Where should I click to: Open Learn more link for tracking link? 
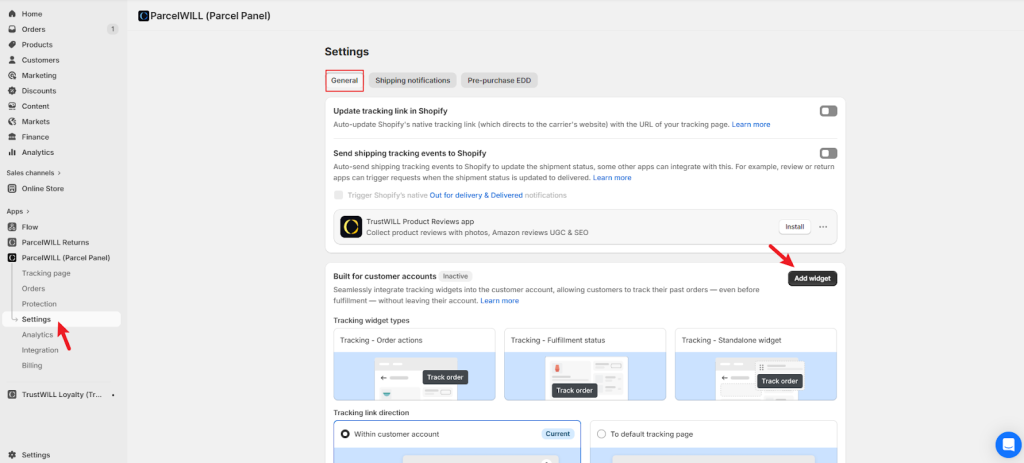(750, 124)
